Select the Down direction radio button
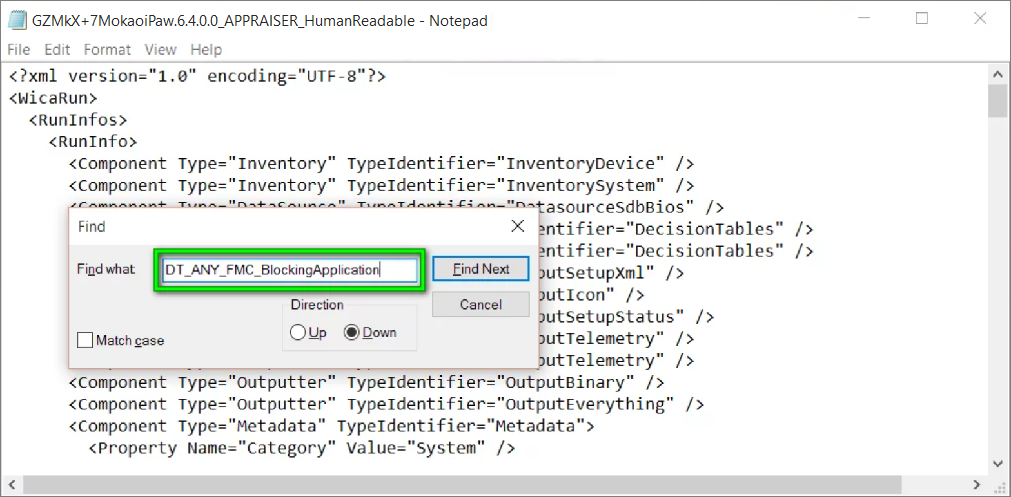 point(353,333)
